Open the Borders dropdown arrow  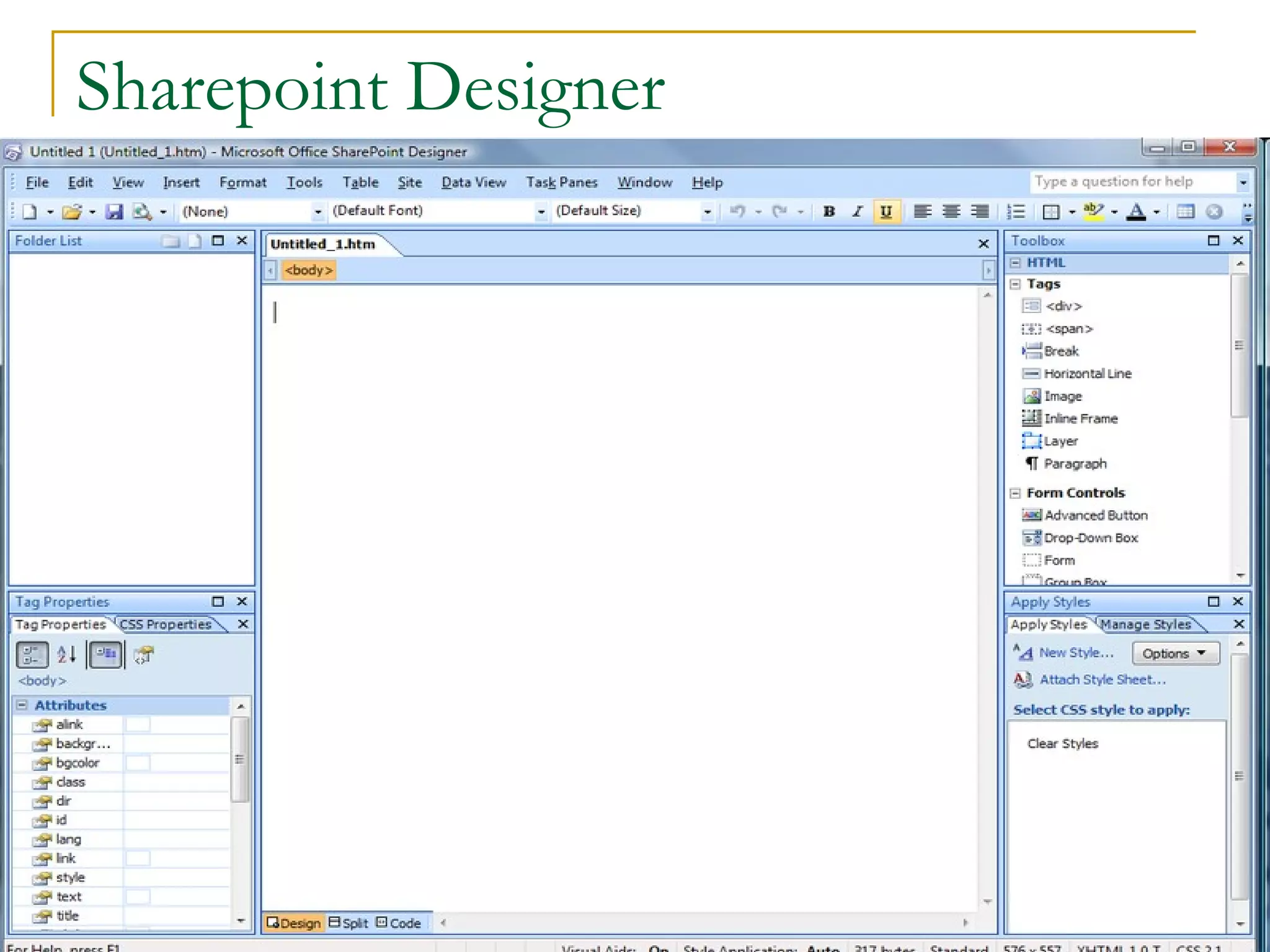point(1072,212)
